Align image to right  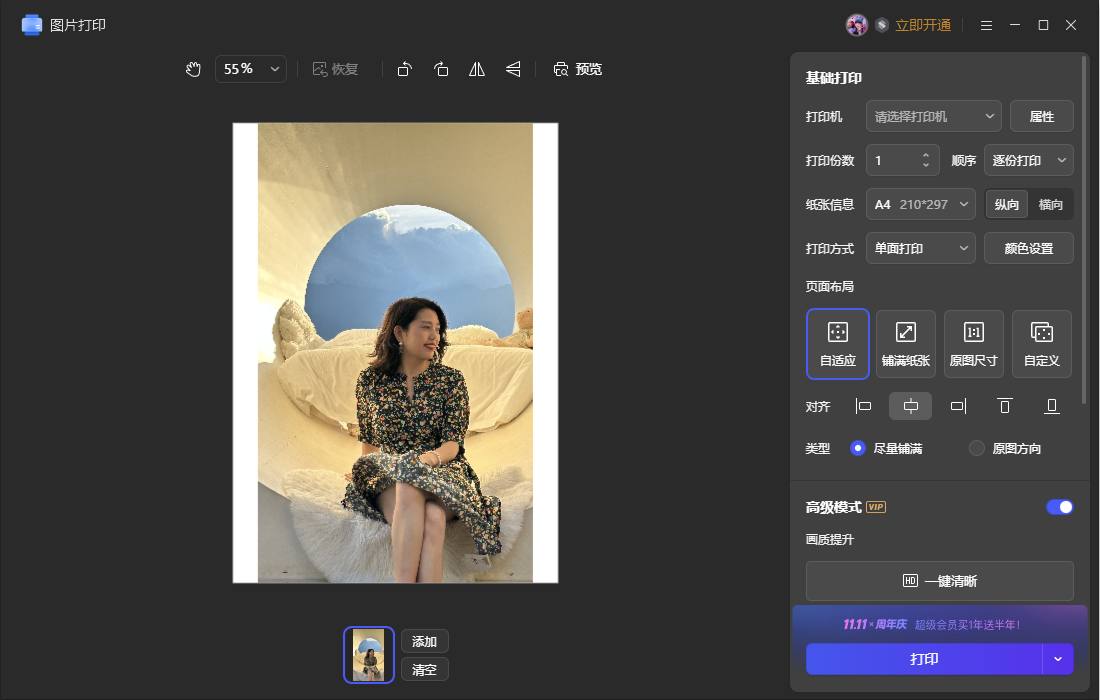[958, 406]
